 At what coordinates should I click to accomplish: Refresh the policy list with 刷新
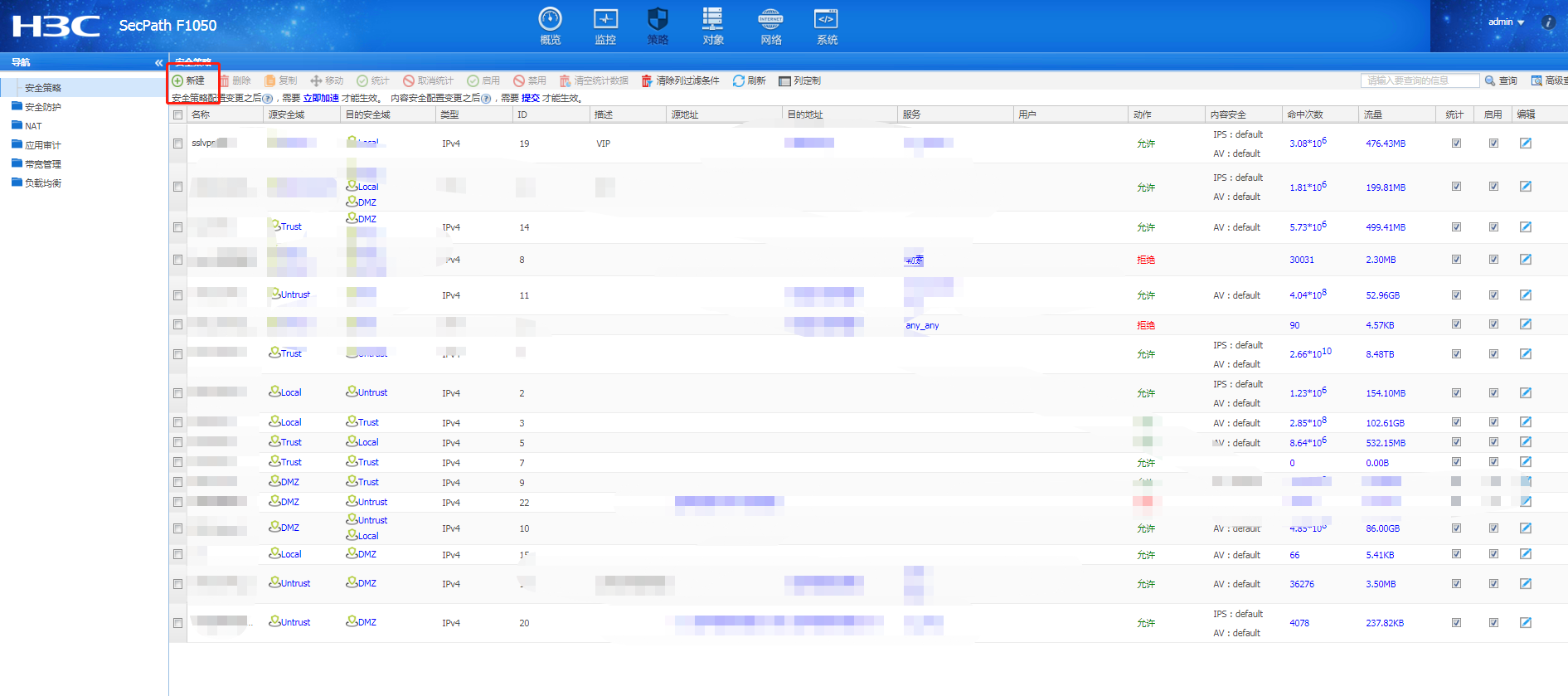(749, 80)
